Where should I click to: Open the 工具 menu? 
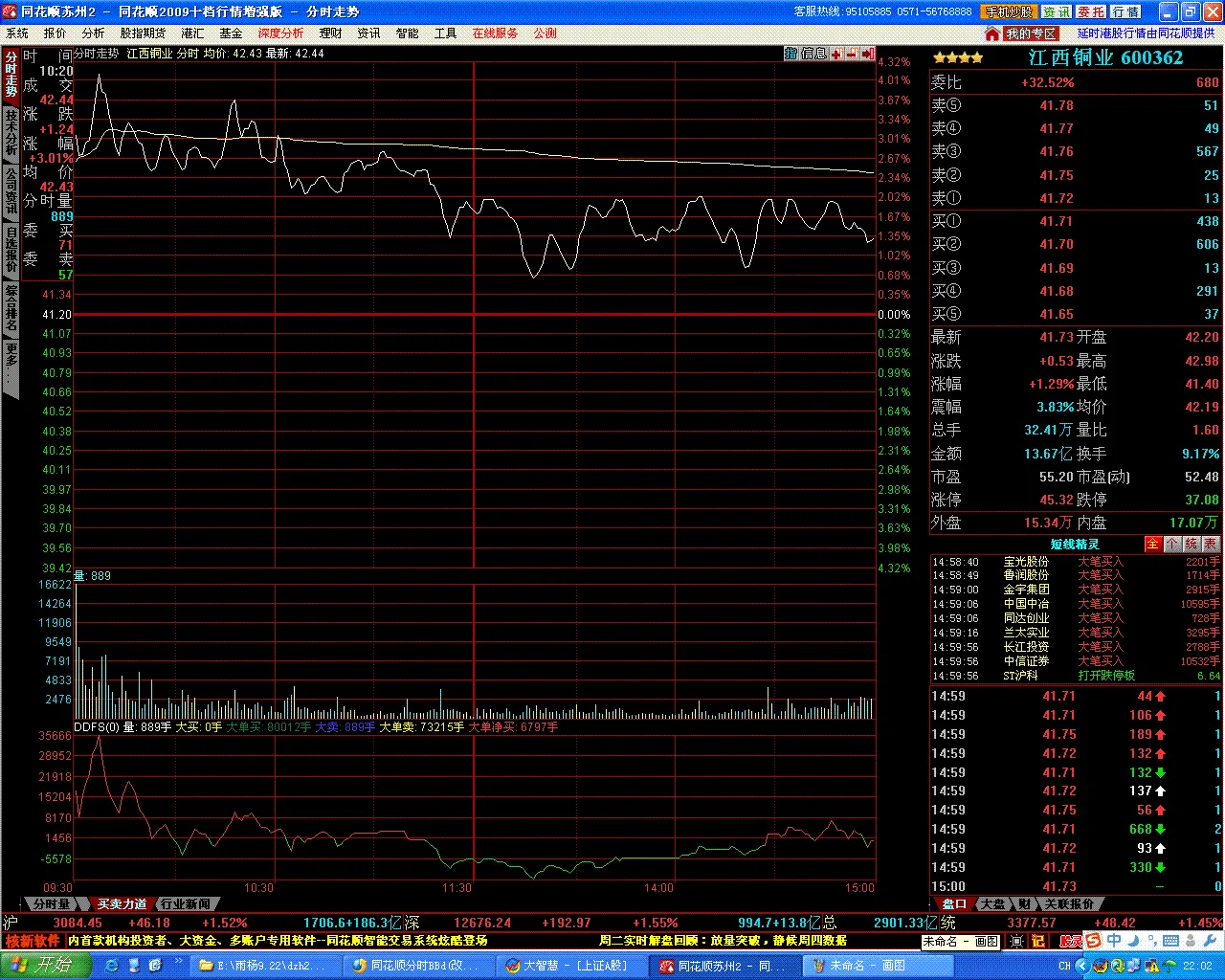[445, 33]
